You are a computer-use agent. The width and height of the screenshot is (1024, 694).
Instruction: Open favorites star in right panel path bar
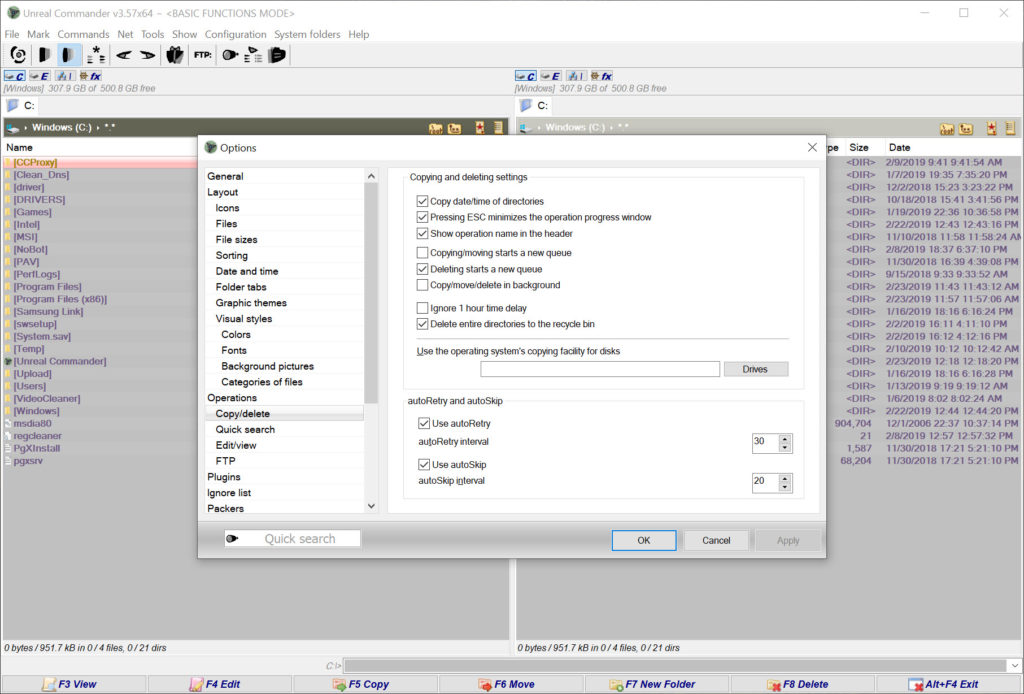pyautogui.click(x=991, y=129)
